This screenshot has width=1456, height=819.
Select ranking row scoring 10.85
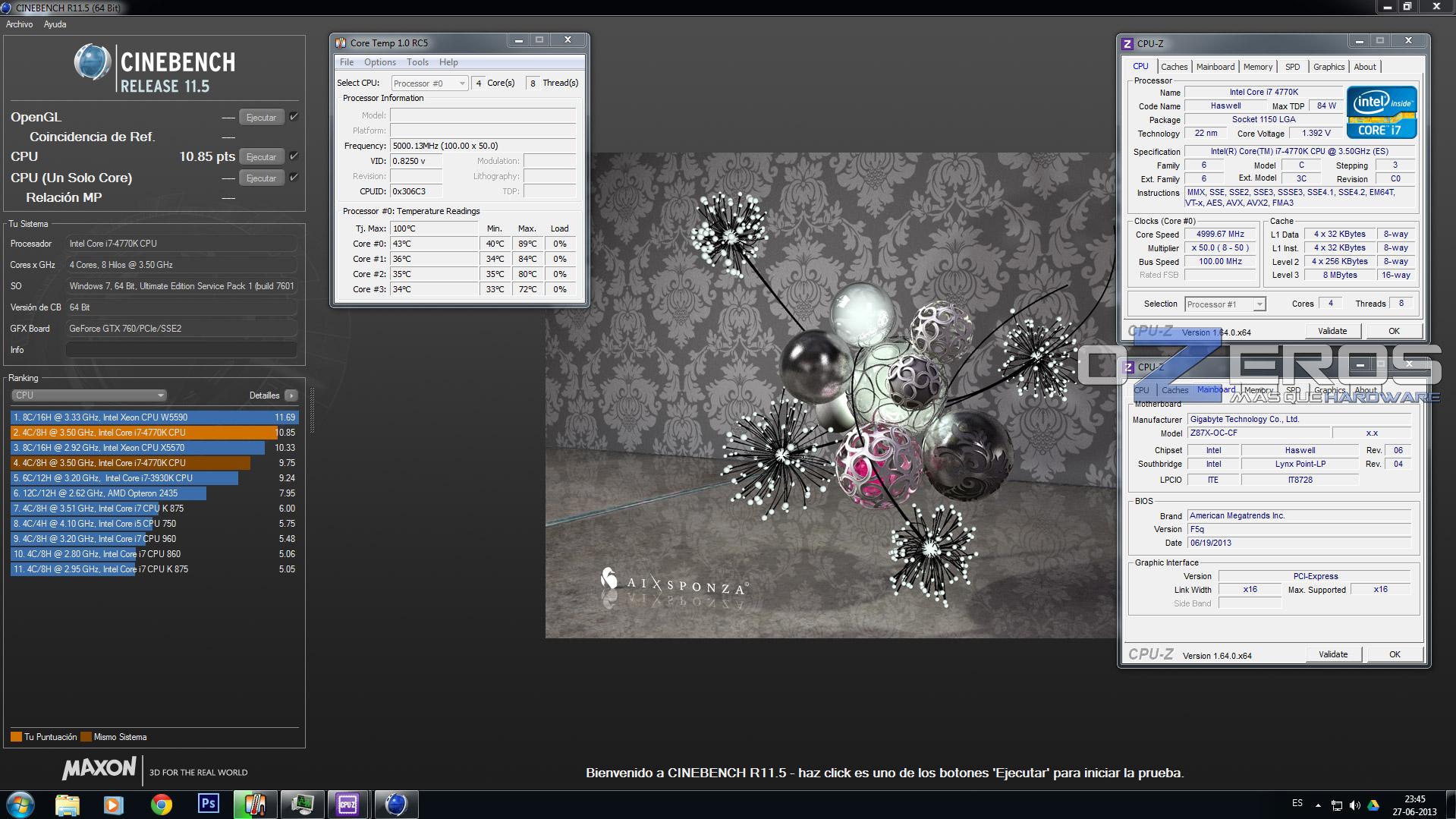[153, 433]
